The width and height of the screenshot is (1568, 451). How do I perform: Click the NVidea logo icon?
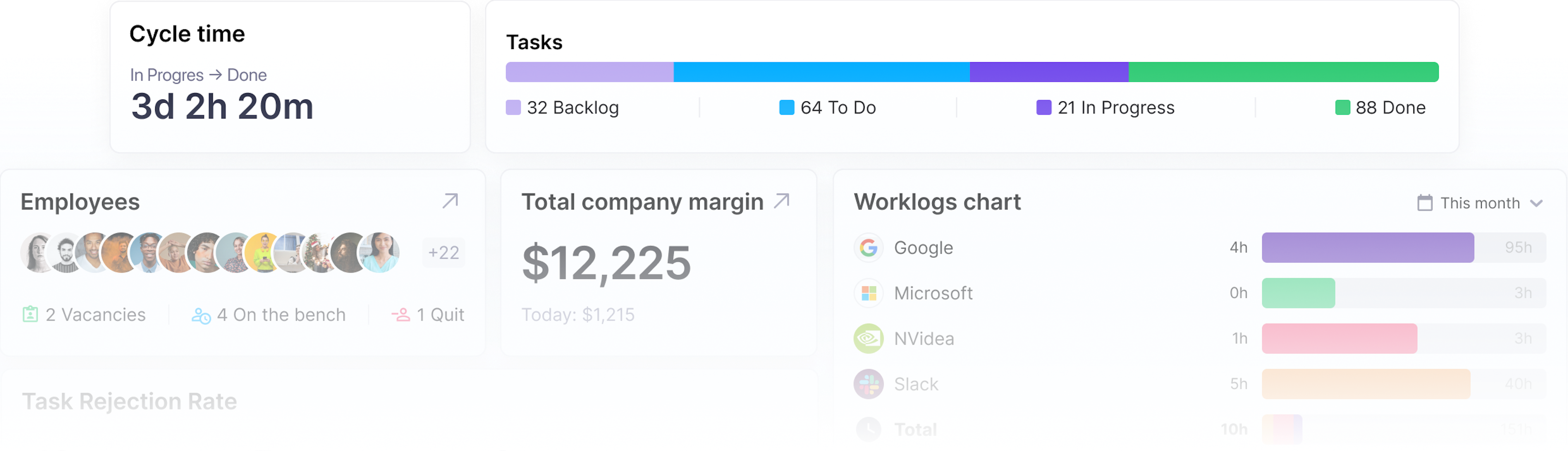(x=869, y=339)
